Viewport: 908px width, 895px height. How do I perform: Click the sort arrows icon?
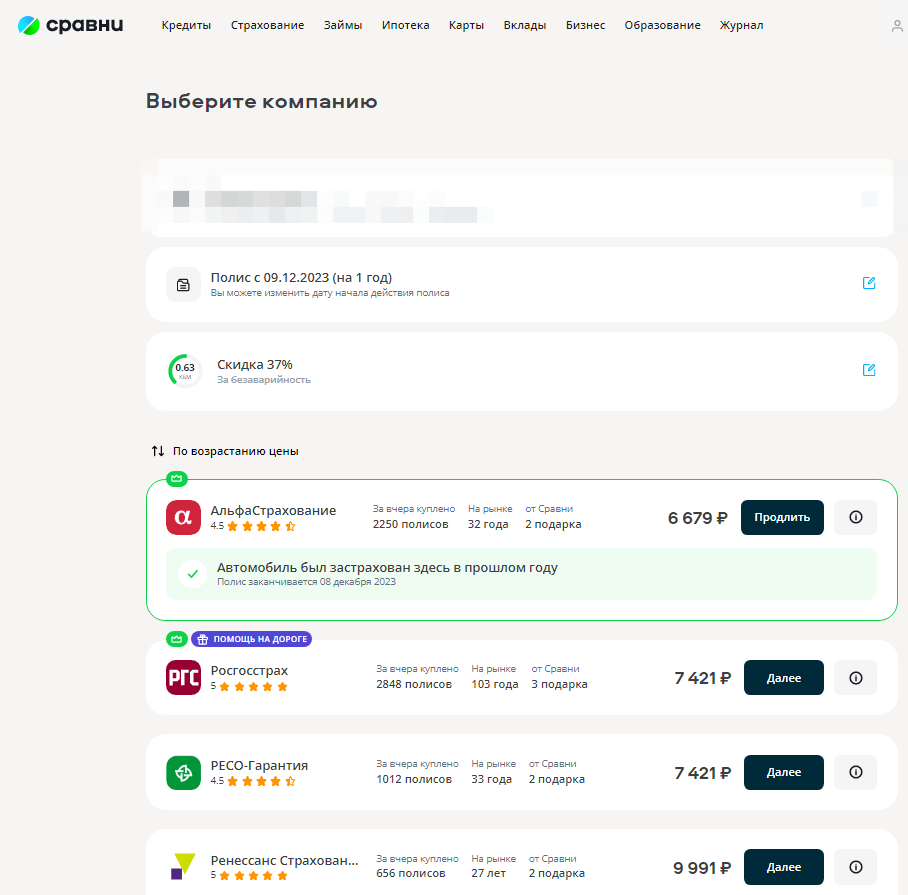coord(158,451)
